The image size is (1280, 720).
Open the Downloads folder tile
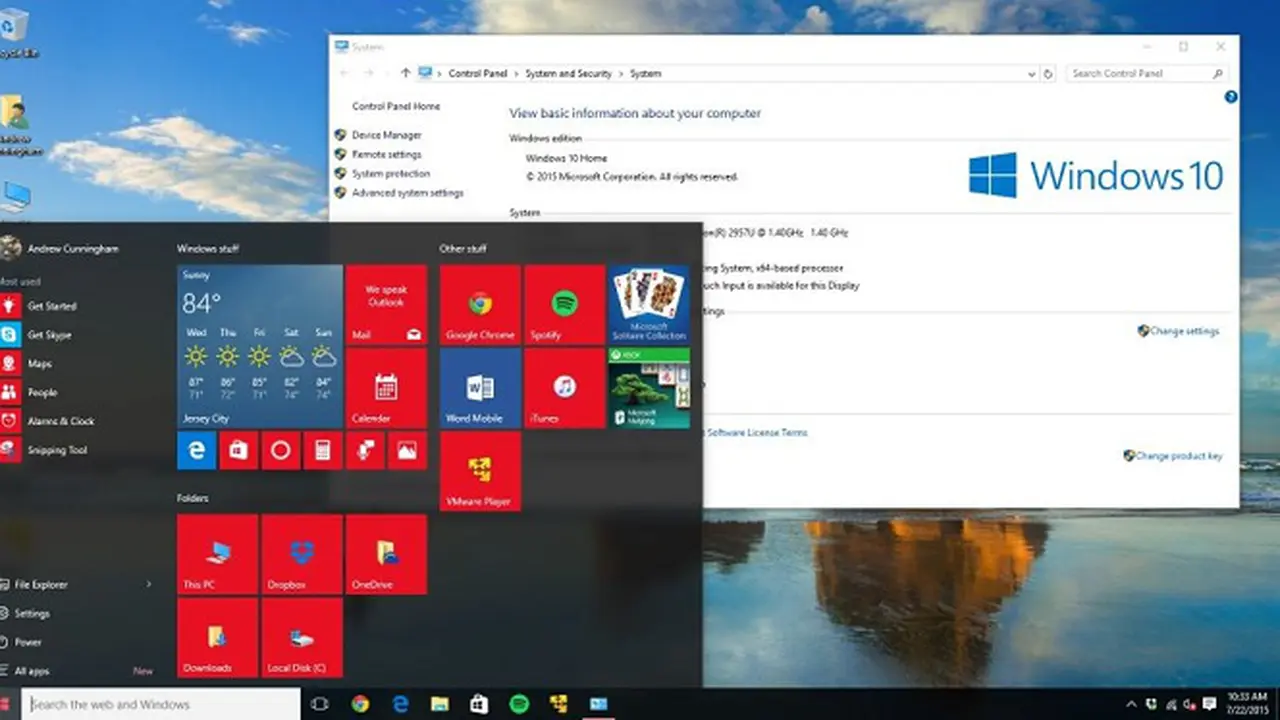click(x=218, y=638)
